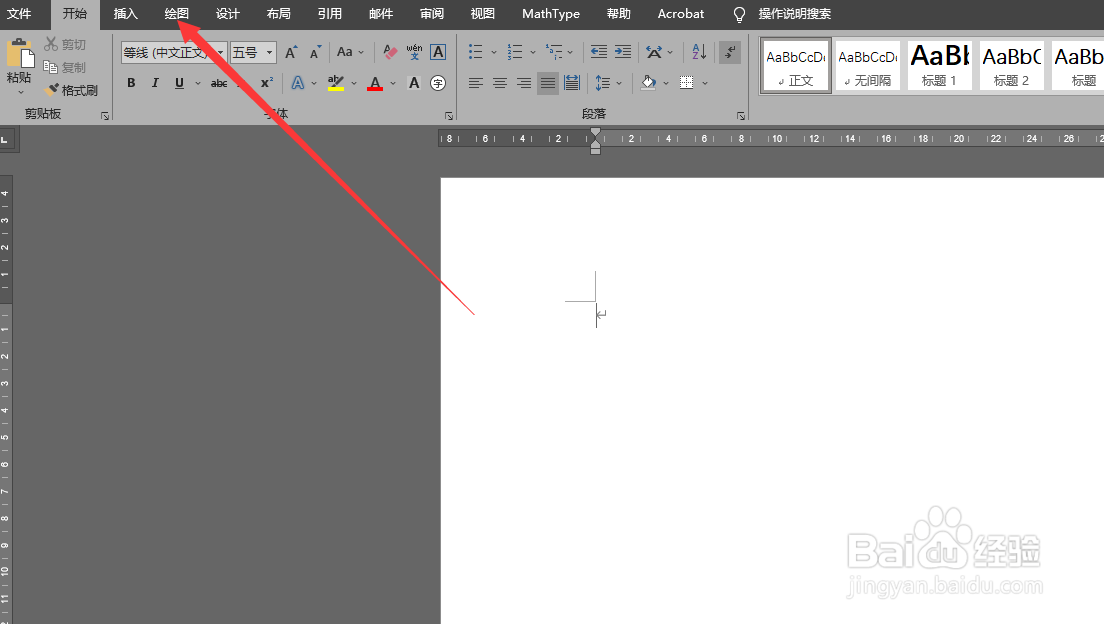Click the borders icon
Viewport: 1104px width, 624px height.
click(x=686, y=83)
